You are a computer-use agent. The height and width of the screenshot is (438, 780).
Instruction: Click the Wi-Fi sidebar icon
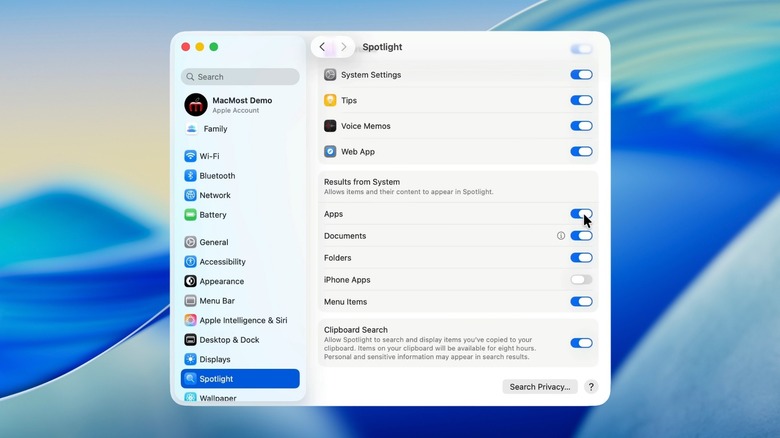[x=190, y=156]
